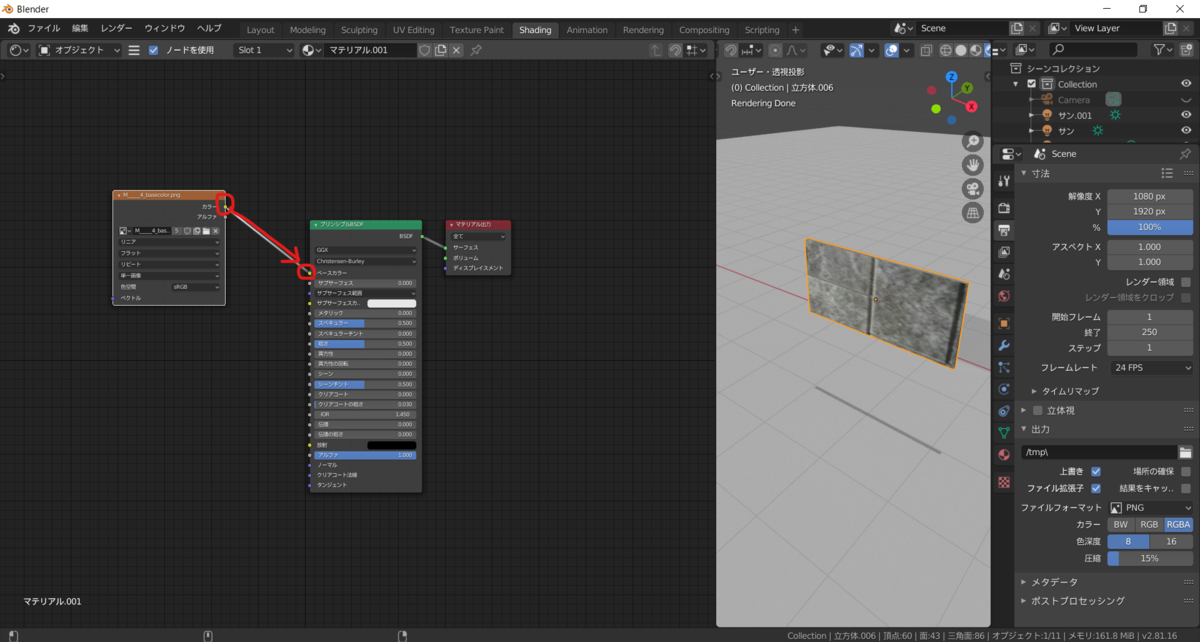Screen dimensions: 1200x642
Task: Add a workspace with the plus tab
Action: 795,30
